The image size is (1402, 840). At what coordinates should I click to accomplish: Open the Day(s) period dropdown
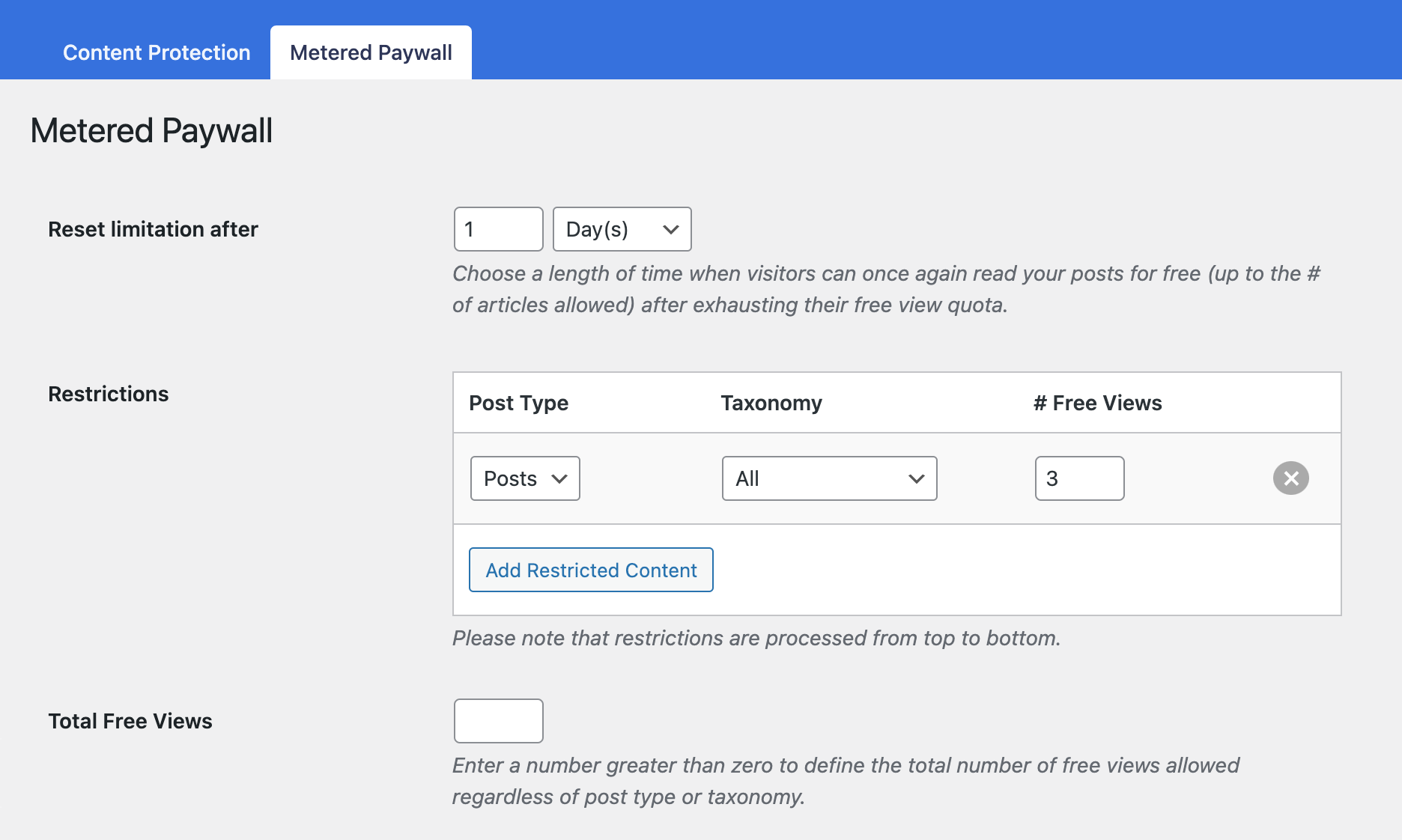(622, 229)
